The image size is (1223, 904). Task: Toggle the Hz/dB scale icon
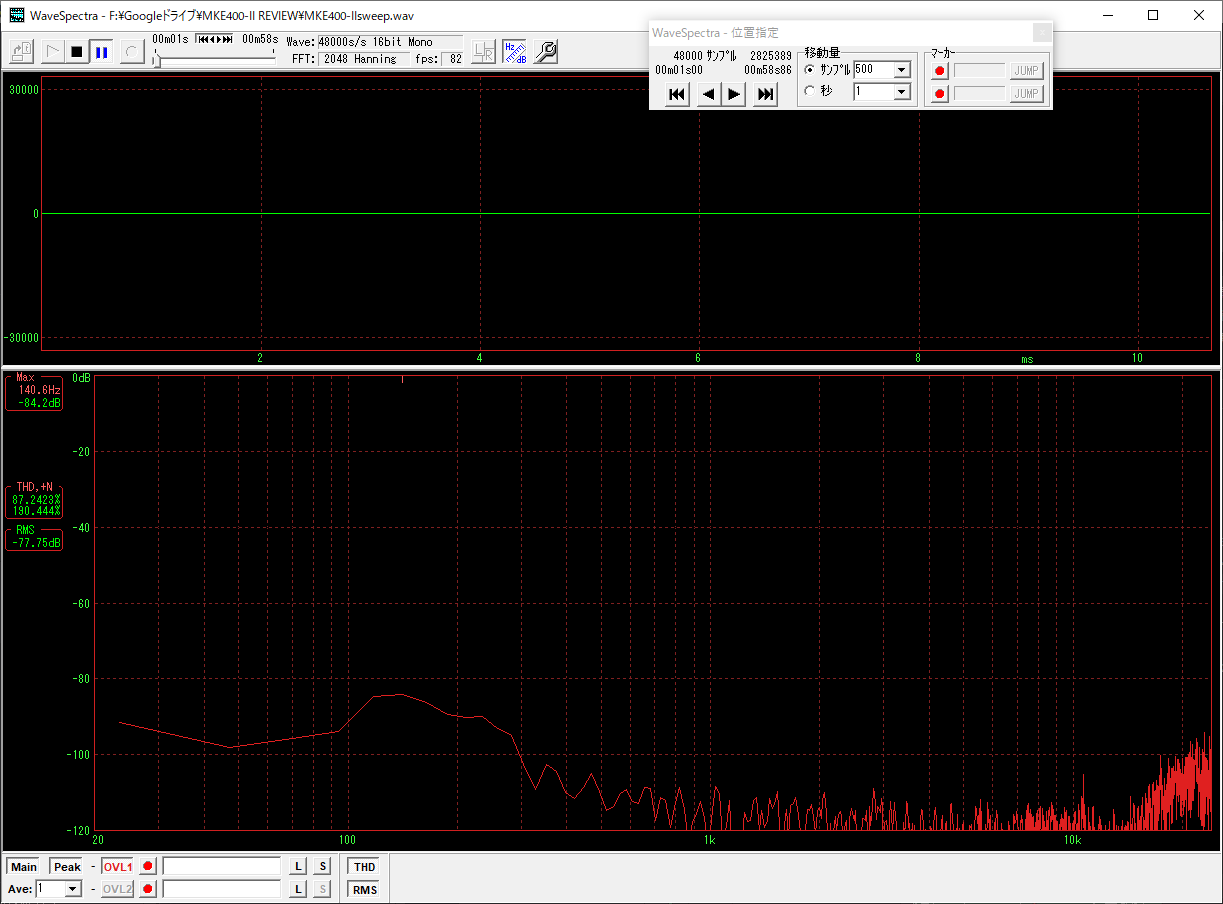(x=514, y=52)
